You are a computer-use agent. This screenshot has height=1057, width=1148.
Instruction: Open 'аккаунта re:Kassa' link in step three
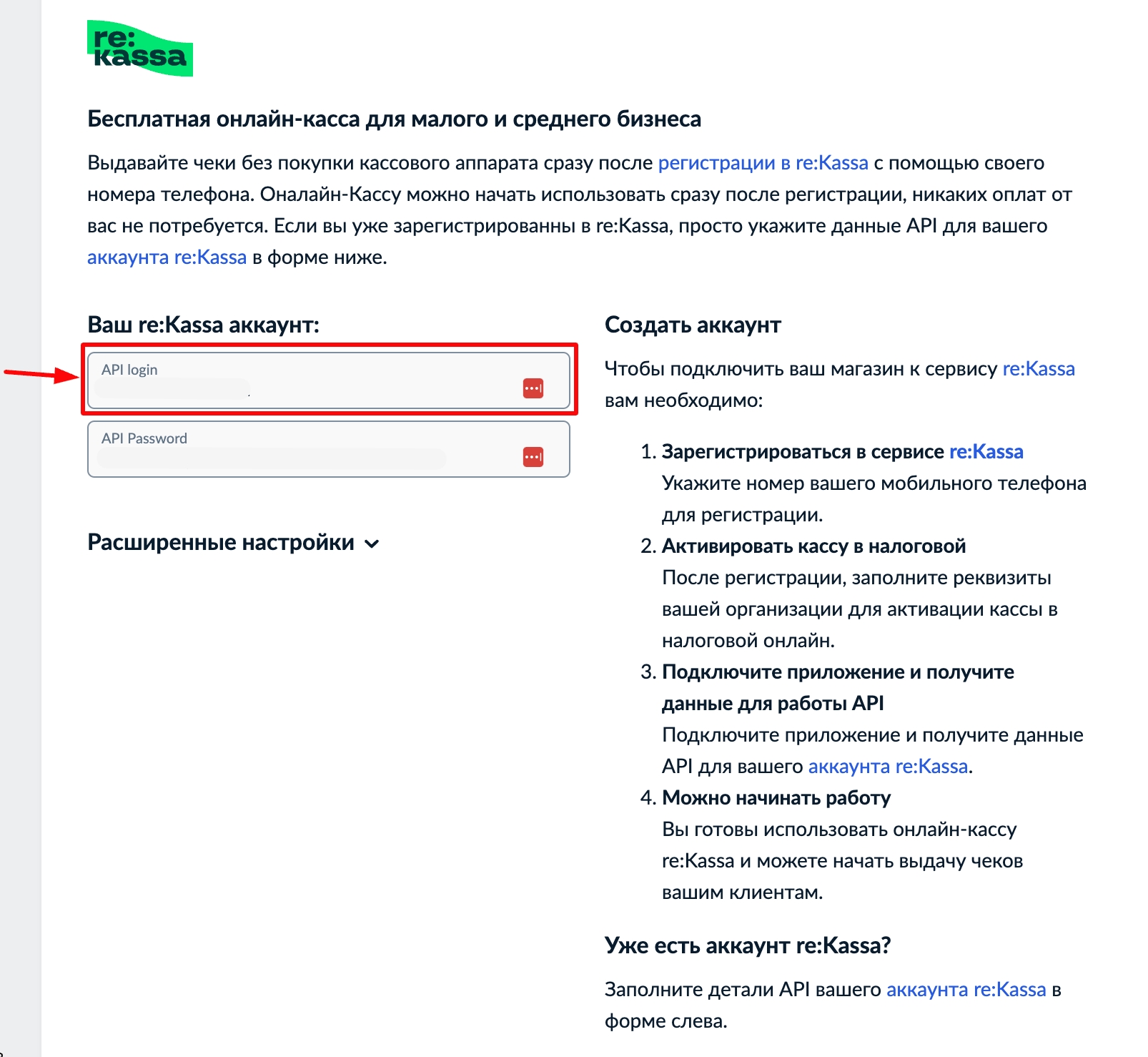(x=888, y=767)
